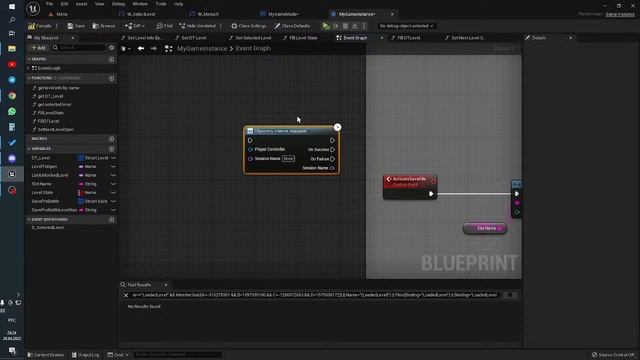Toggle visibility eye for LastUnlockedLevel variable
The height and width of the screenshot is (360, 640).
(x=113, y=175)
